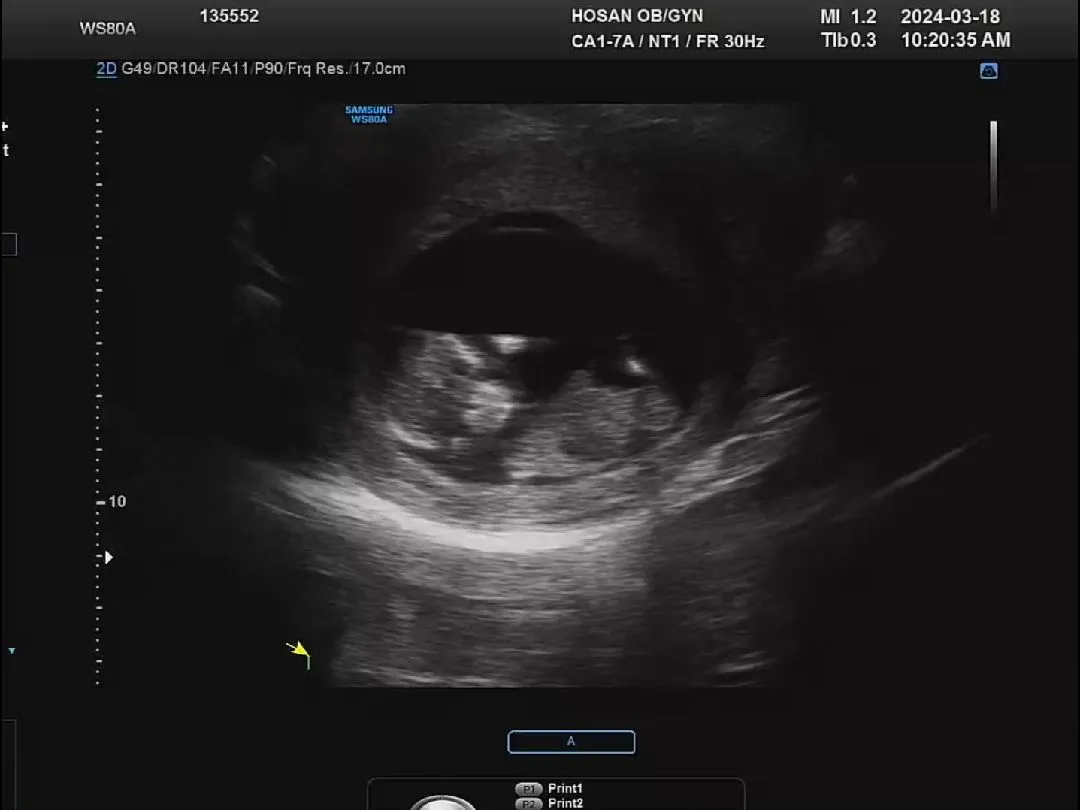Click the Print1 label

coord(565,789)
